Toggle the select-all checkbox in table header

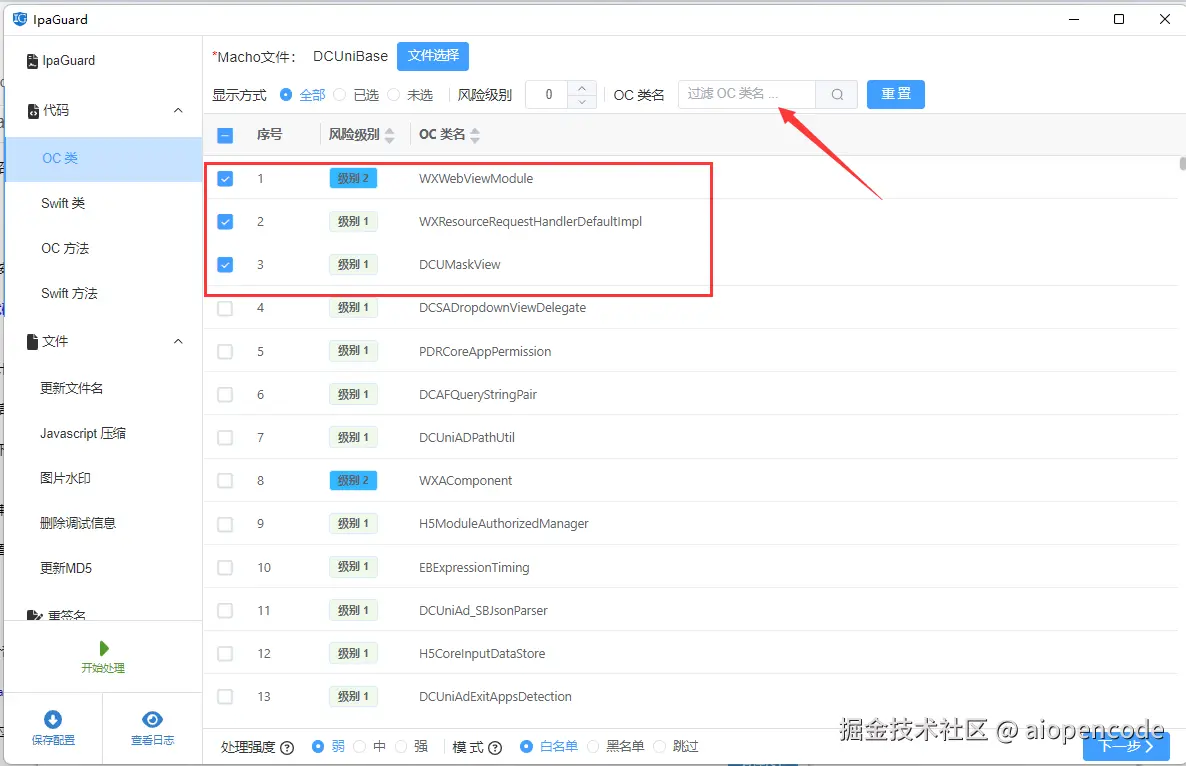click(224, 134)
